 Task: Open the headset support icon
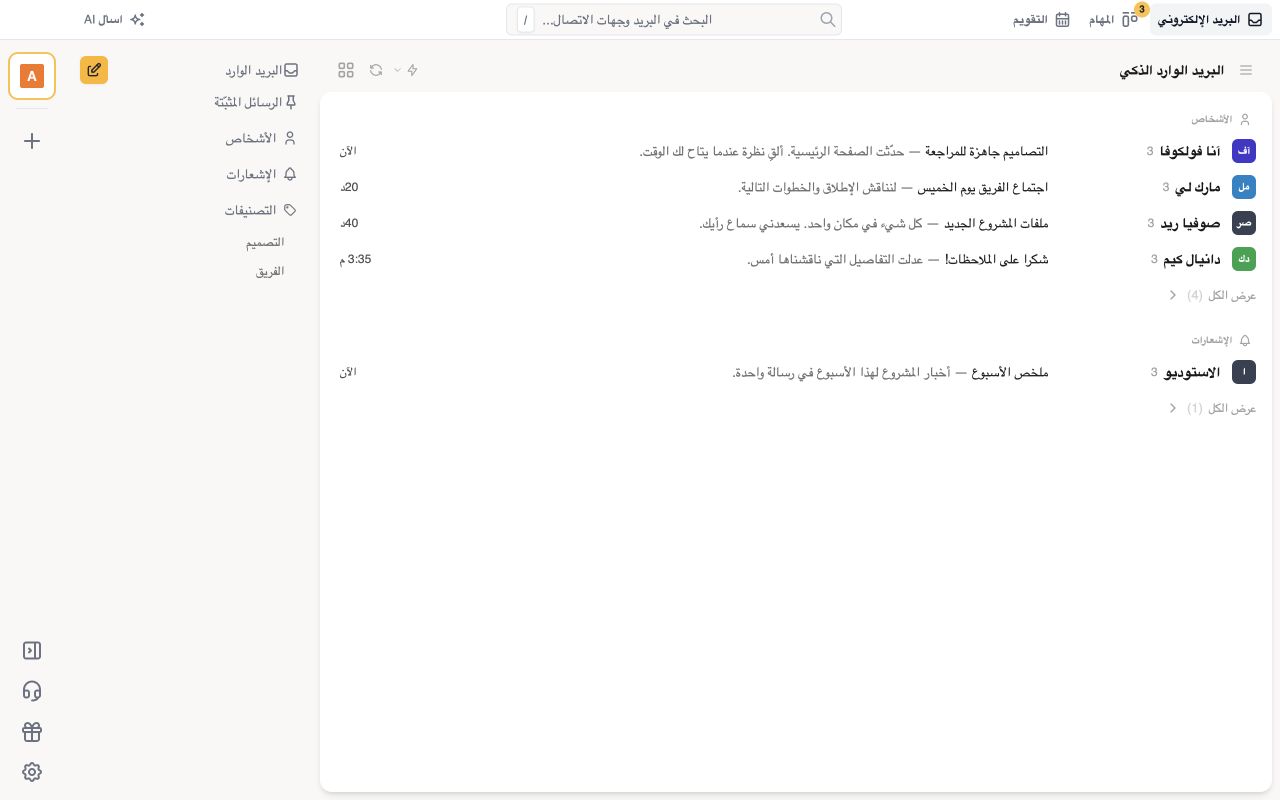(32, 691)
